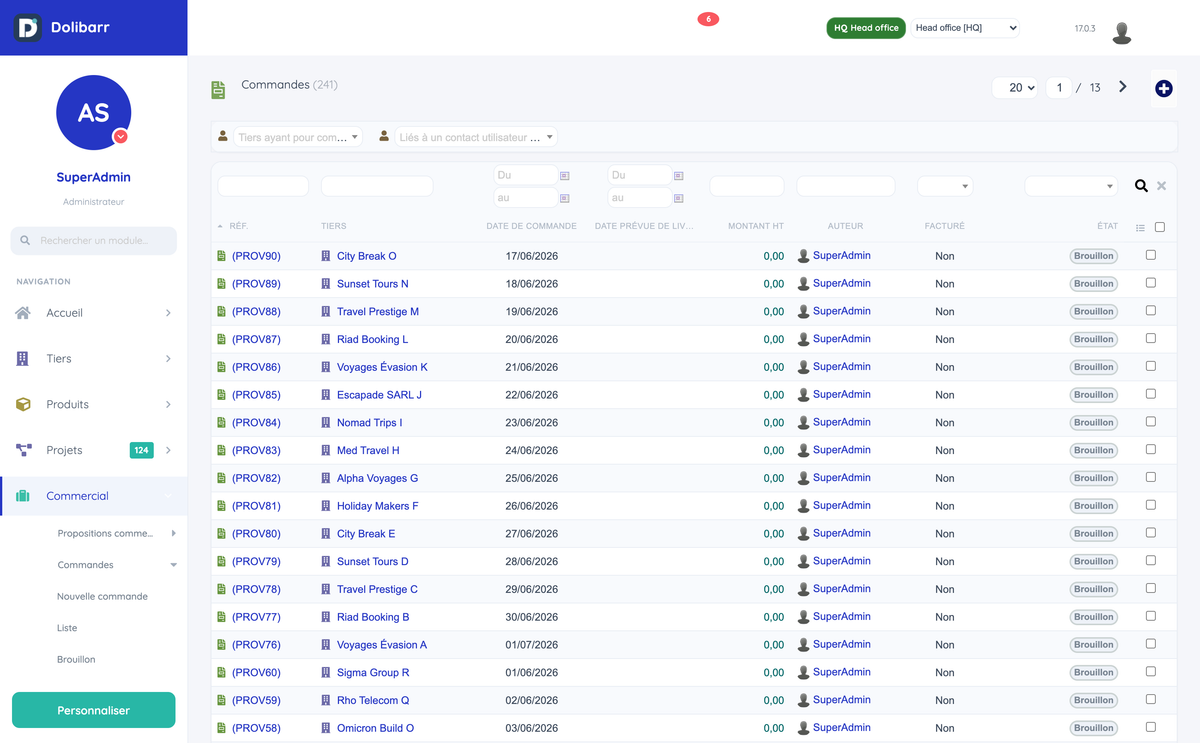
Task: Click the Personnaliser button
Action: point(93,710)
